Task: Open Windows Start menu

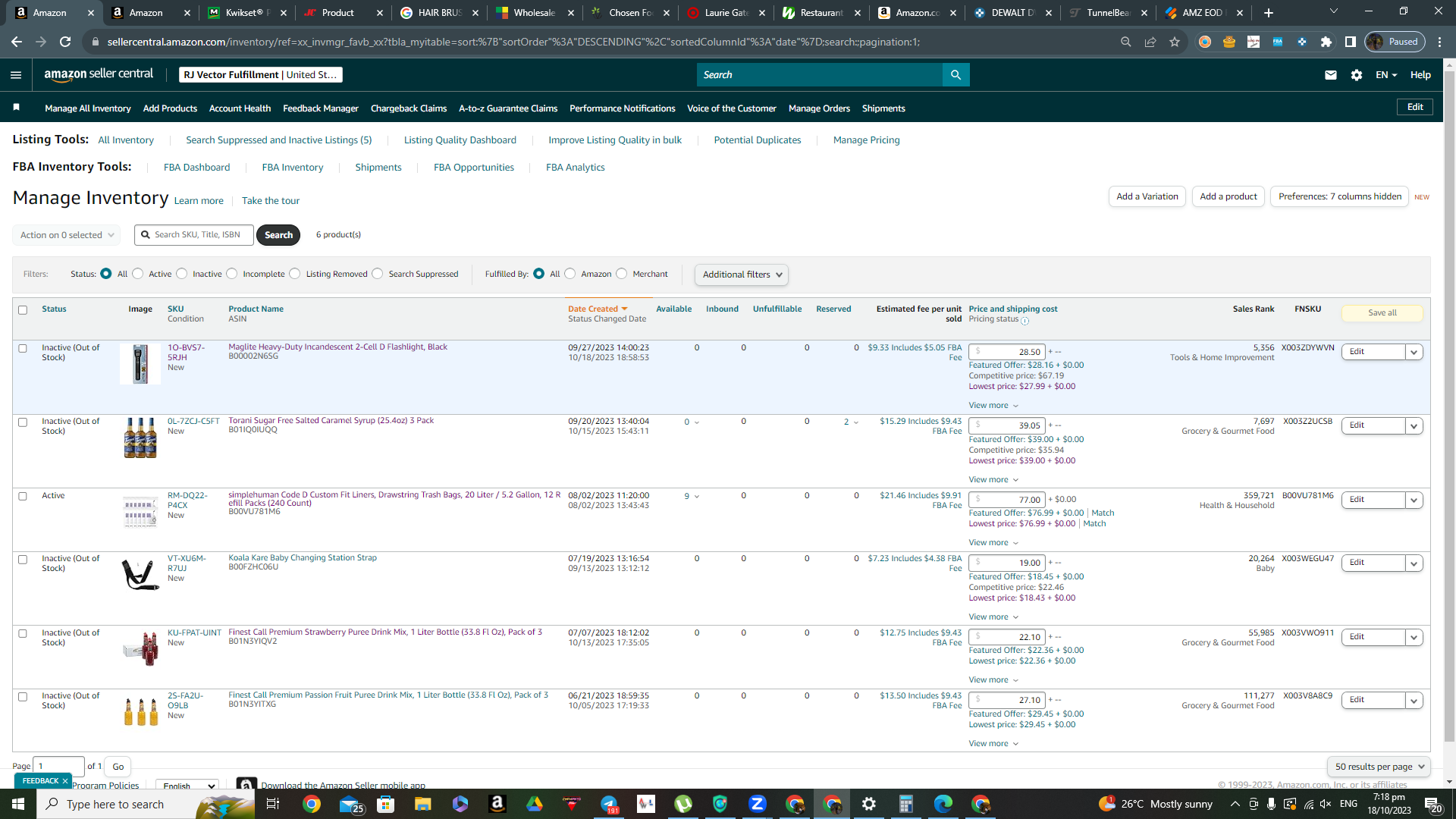Action: point(18,804)
